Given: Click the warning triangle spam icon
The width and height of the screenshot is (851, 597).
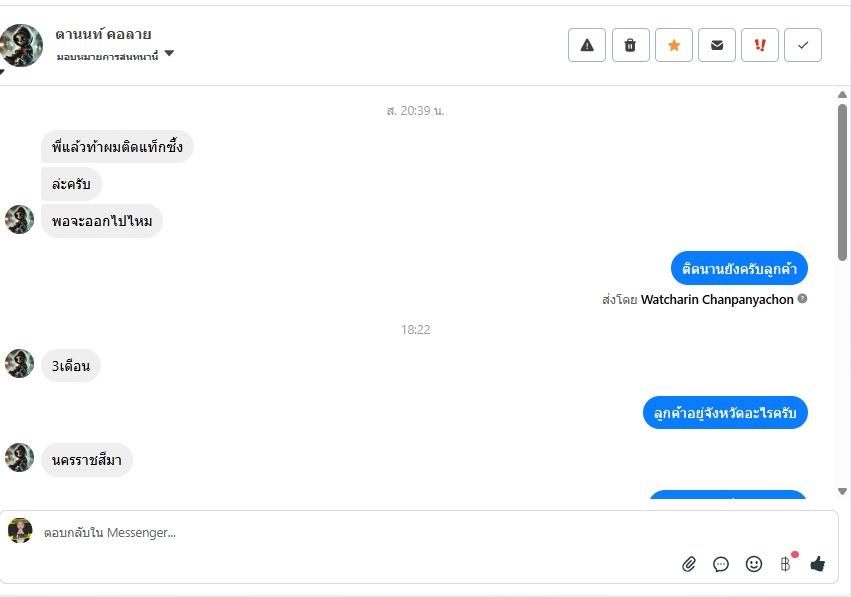Looking at the screenshot, I should 587,45.
